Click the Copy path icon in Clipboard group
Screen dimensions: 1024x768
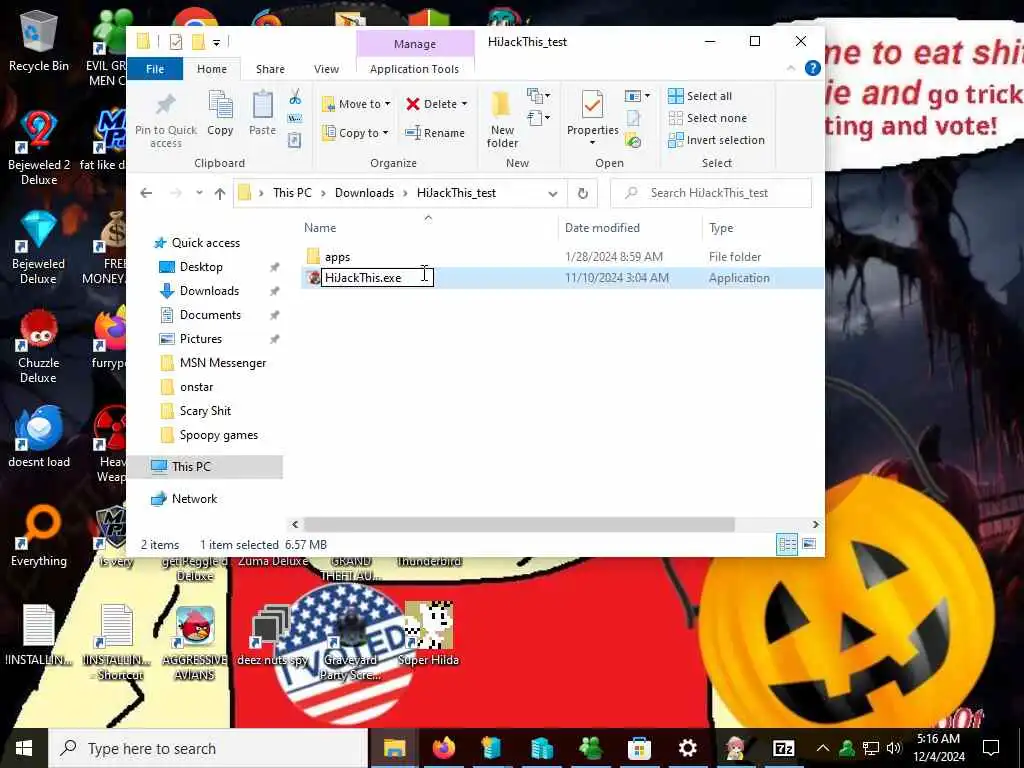295,119
